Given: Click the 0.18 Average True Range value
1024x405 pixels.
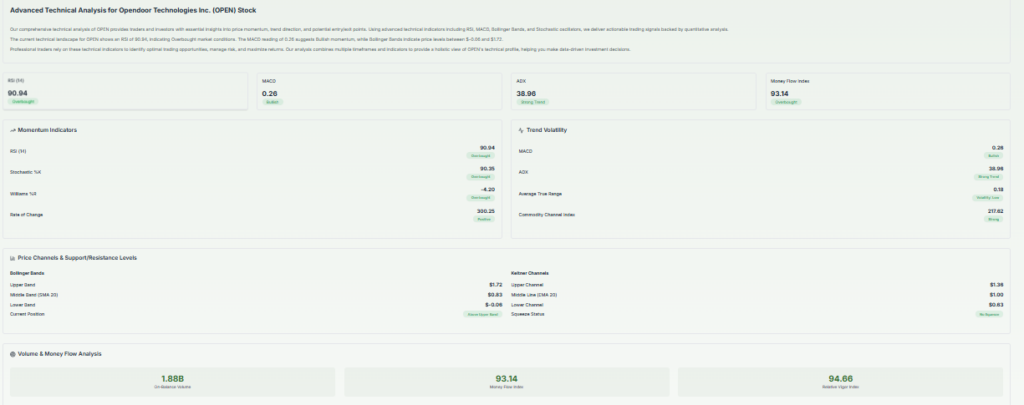Looking at the screenshot, I should click(x=999, y=190).
